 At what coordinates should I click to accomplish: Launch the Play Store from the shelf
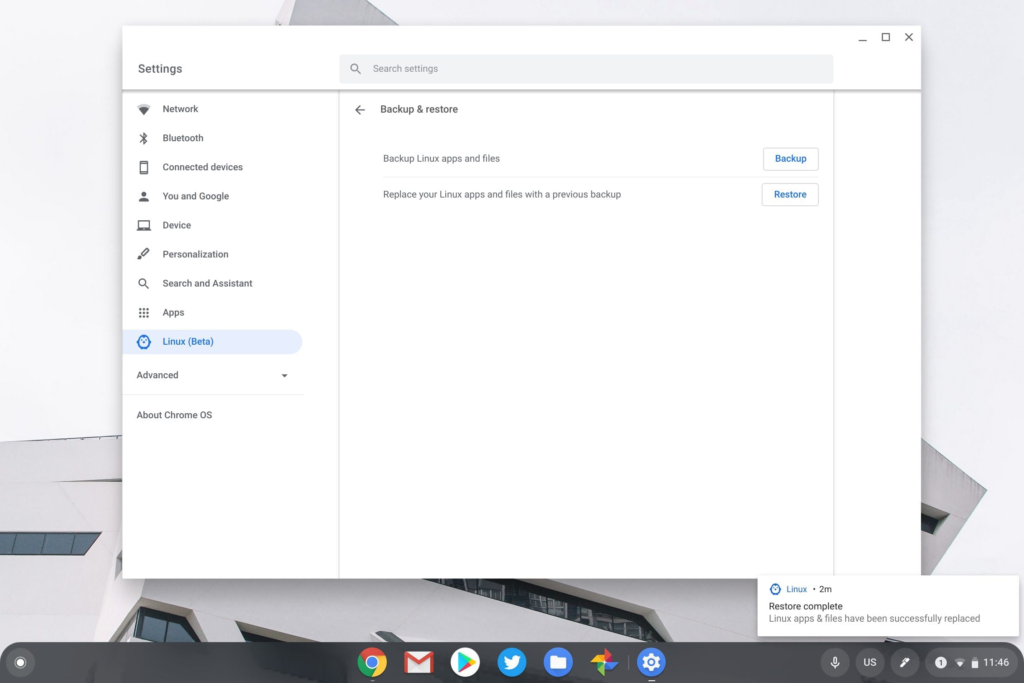tap(465, 663)
